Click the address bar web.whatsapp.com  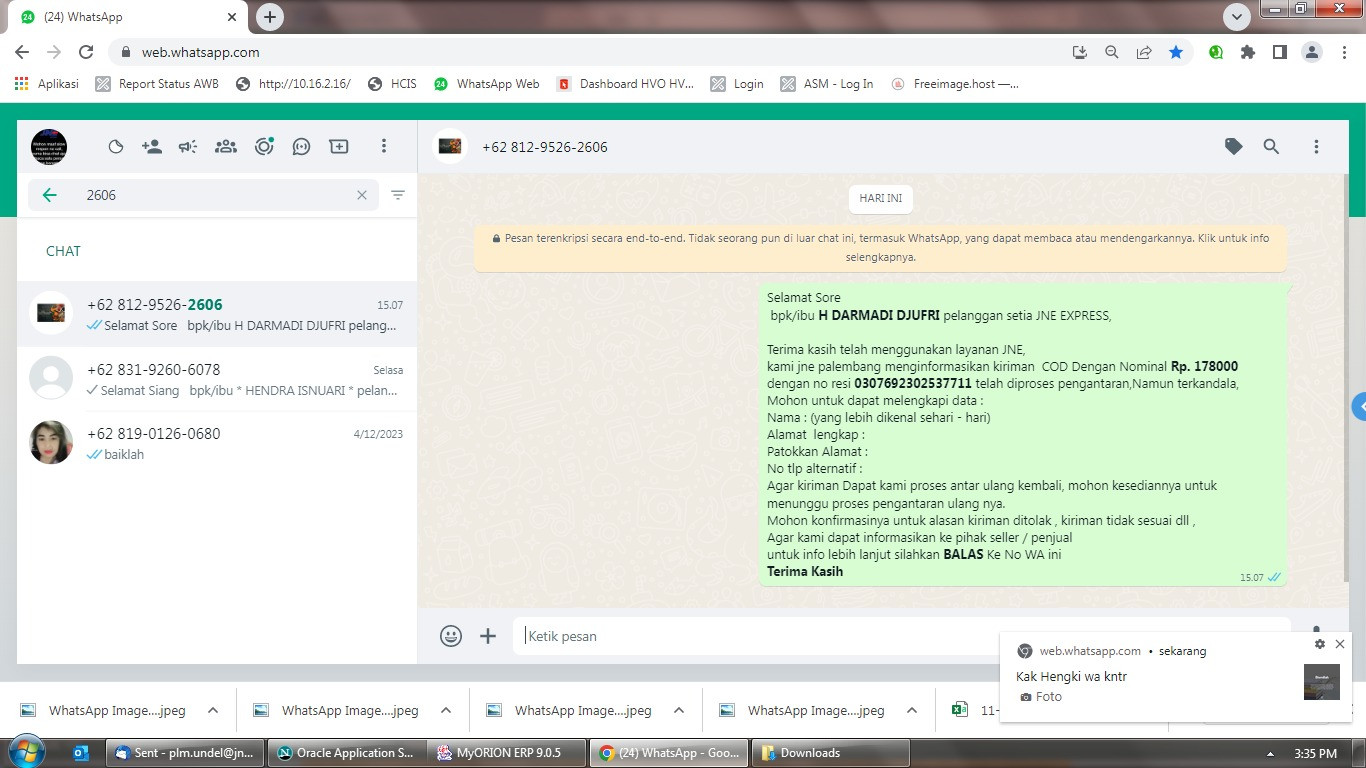pyautogui.click(x=200, y=52)
